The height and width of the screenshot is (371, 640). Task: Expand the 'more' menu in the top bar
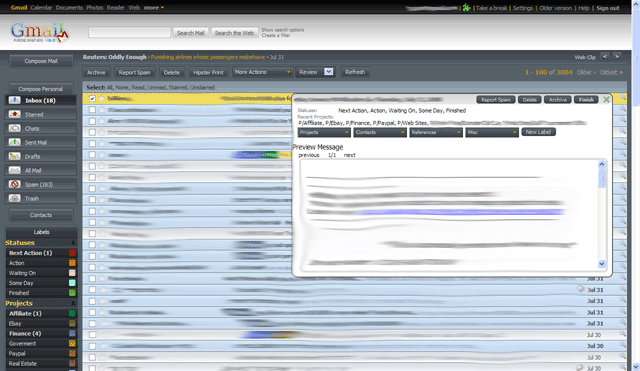(153, 7)
